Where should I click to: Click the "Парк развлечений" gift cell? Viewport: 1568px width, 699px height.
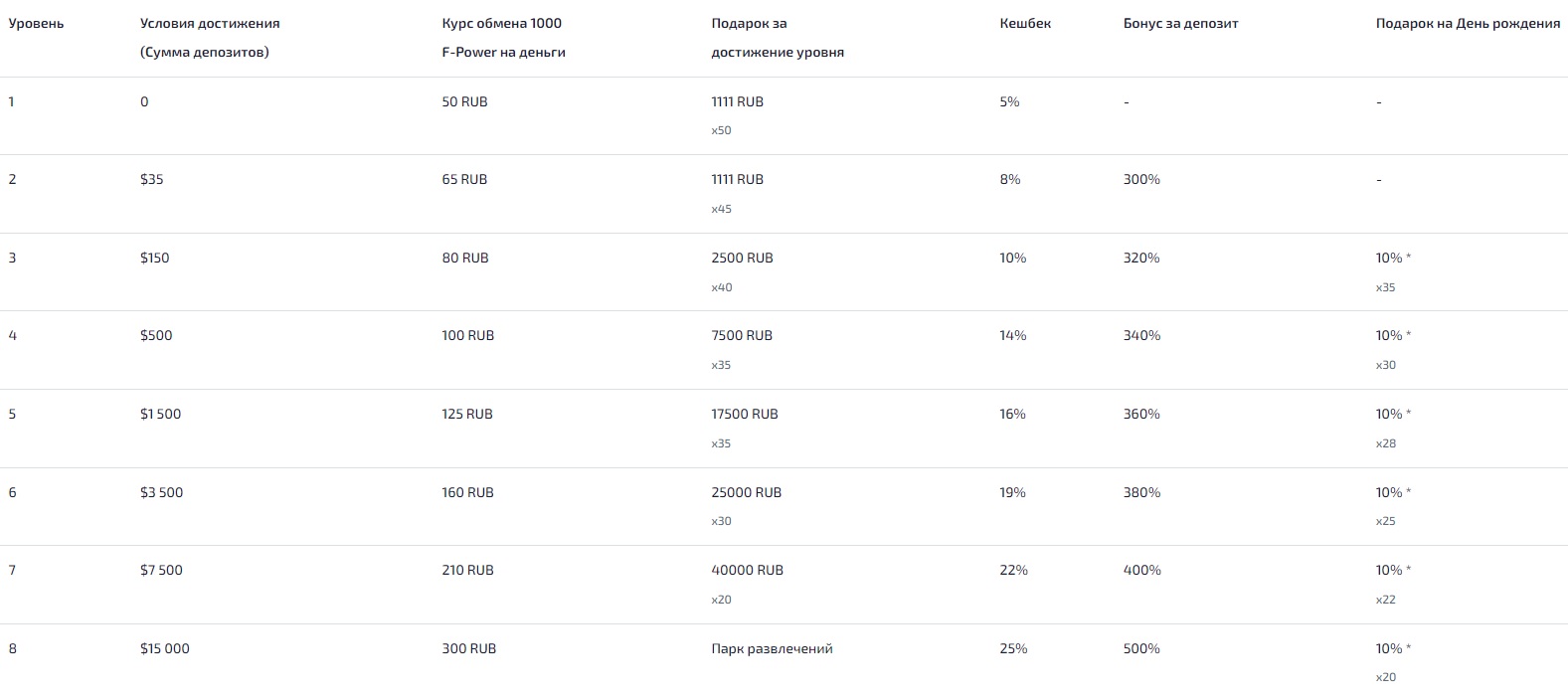tap(772, 648)
